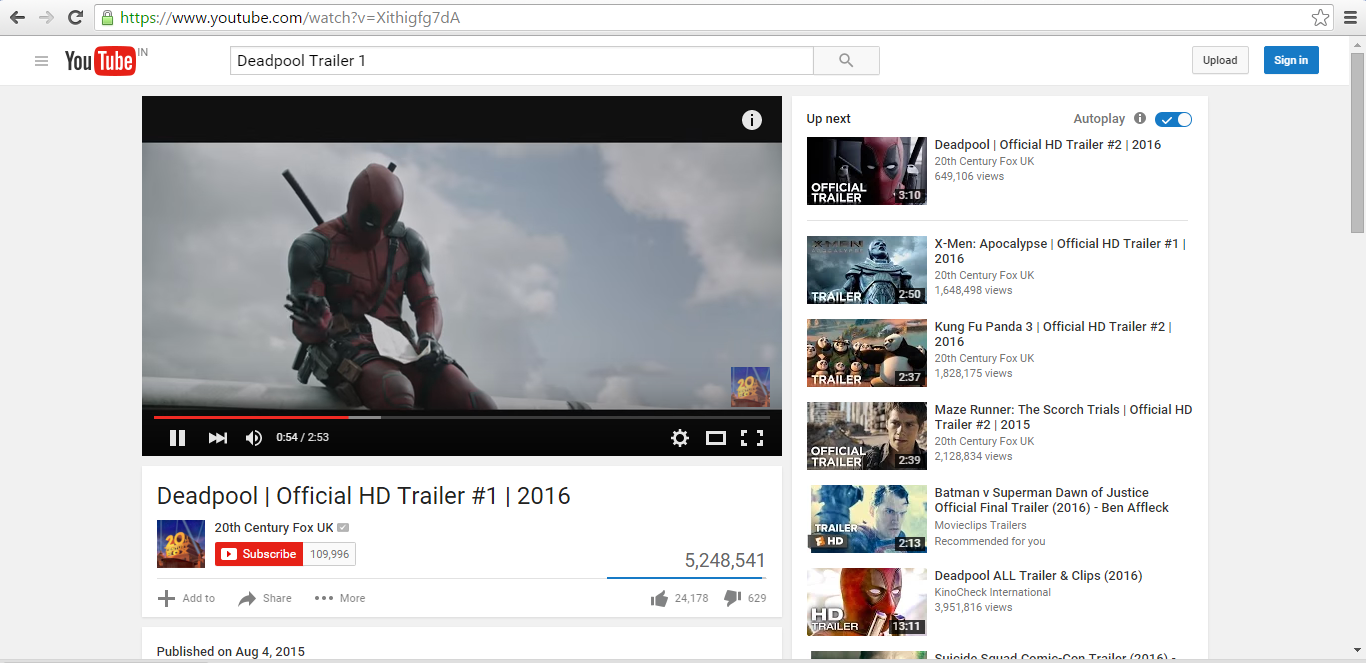Click the 1,648,498 views text
This screenshot has width=1366, height=663.
973,290
